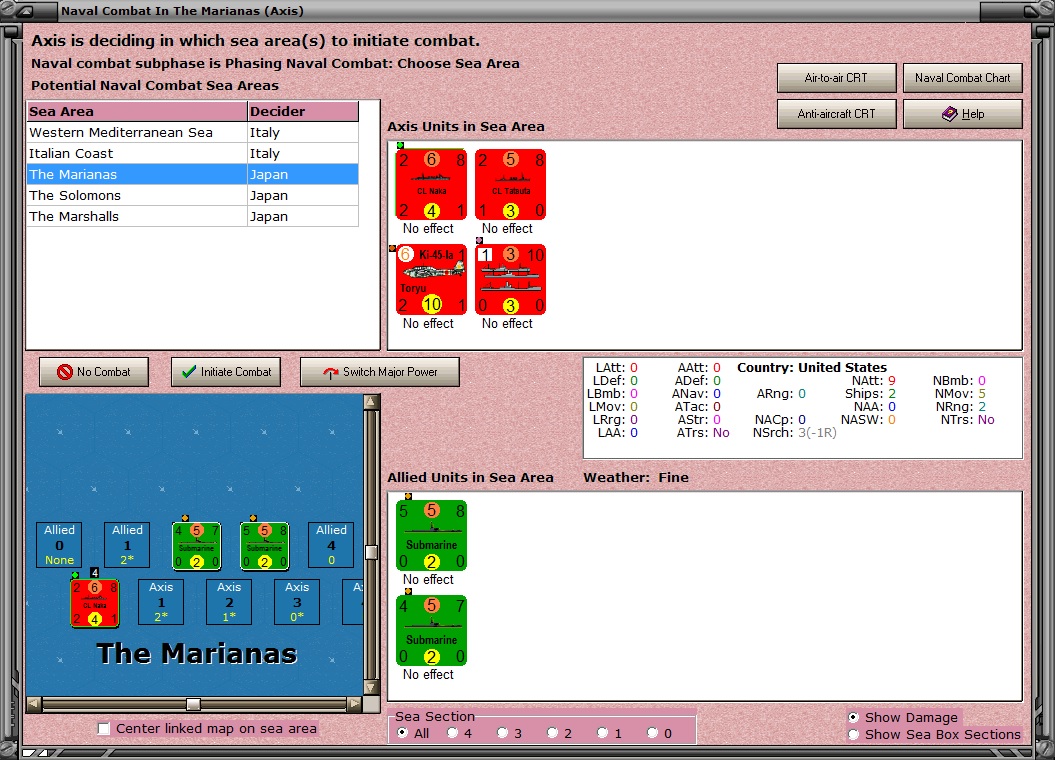Click map vertical scrollbar up arrow
The image size is (1055, 760).
[x=371, y=402]
